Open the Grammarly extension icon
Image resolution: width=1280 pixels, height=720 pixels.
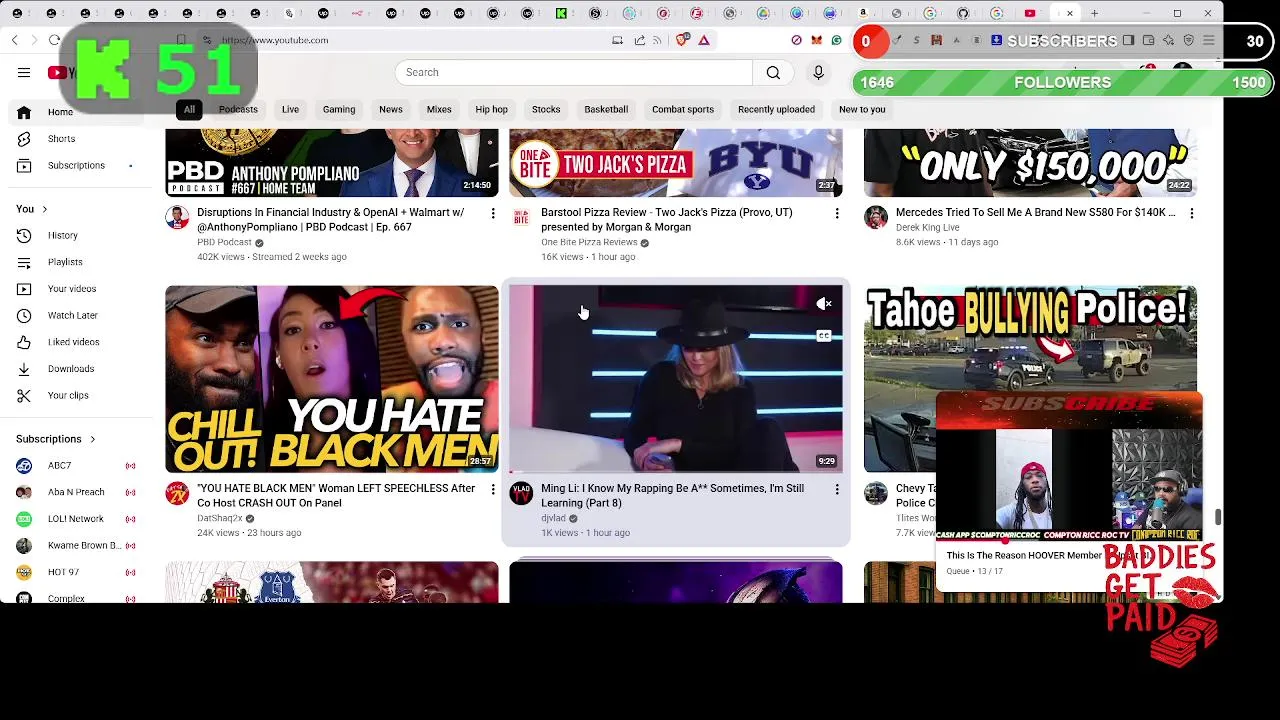836,40
